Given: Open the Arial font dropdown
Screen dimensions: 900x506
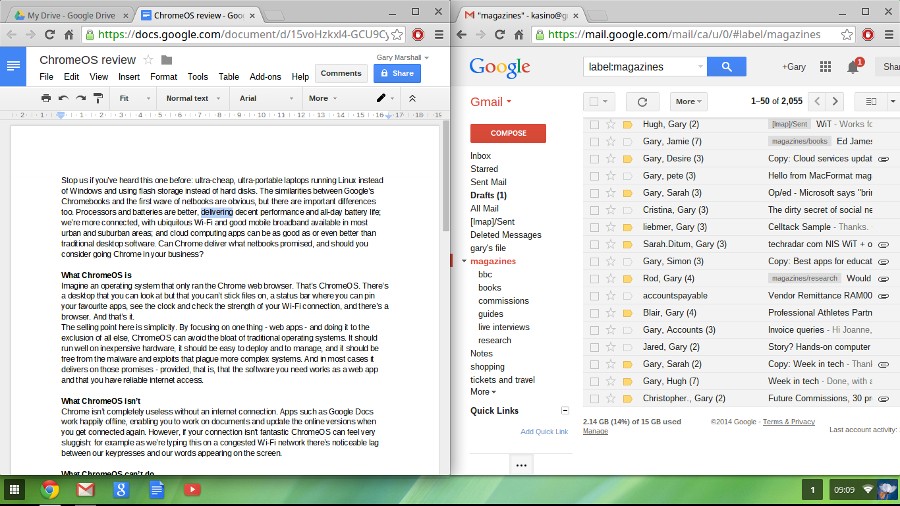Looking at the screenshot, I should tap(264, 98).
